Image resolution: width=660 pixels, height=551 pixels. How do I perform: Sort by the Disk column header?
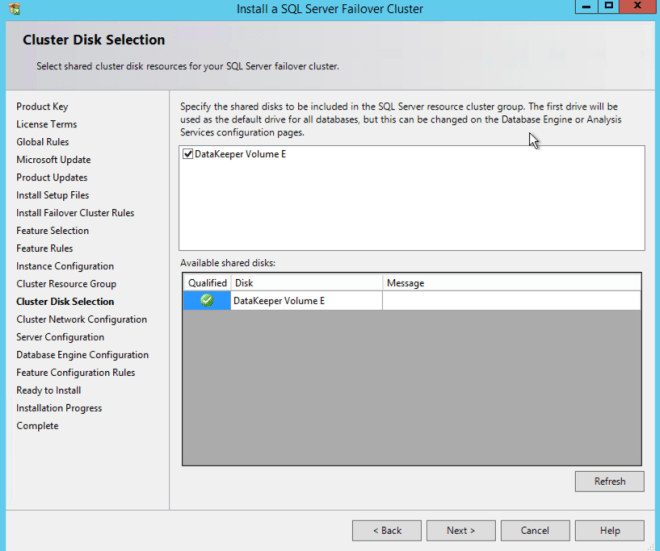tap(306, 283)
